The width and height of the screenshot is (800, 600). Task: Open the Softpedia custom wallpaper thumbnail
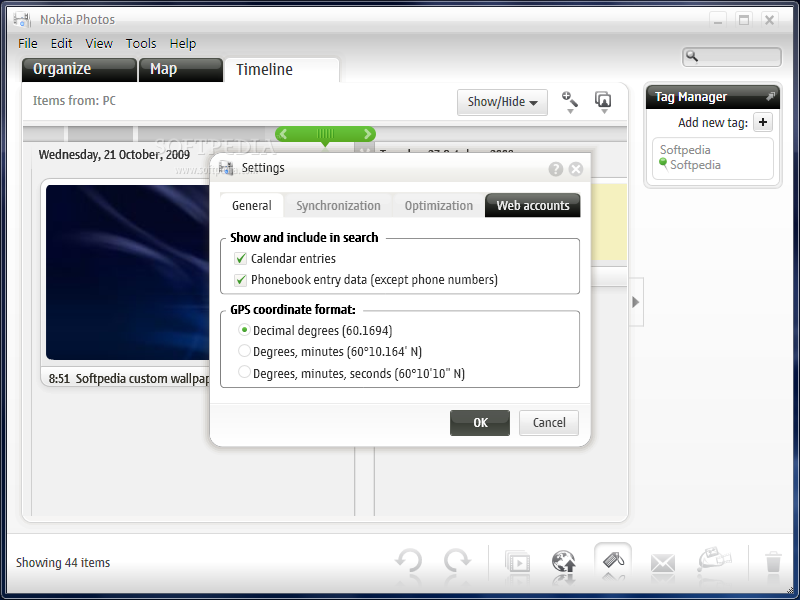click(128, 272)
